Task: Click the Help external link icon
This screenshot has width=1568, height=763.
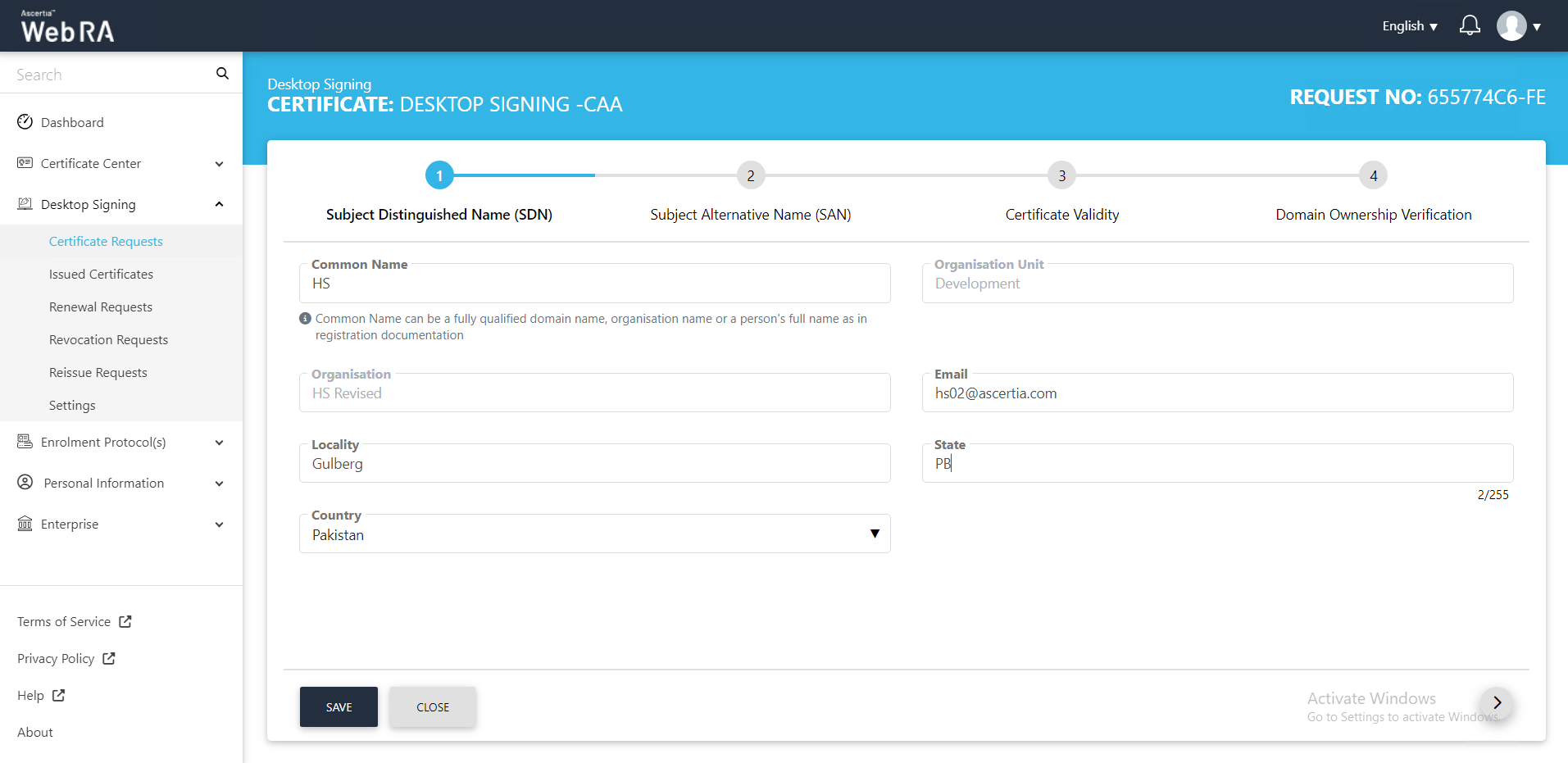Action: [59, 696]
